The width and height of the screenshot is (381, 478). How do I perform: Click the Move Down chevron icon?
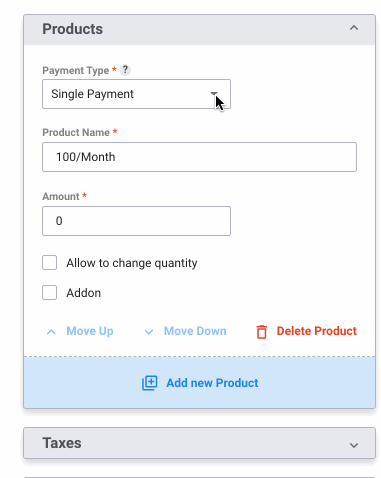pyautogui.click(x=149, y=332)
